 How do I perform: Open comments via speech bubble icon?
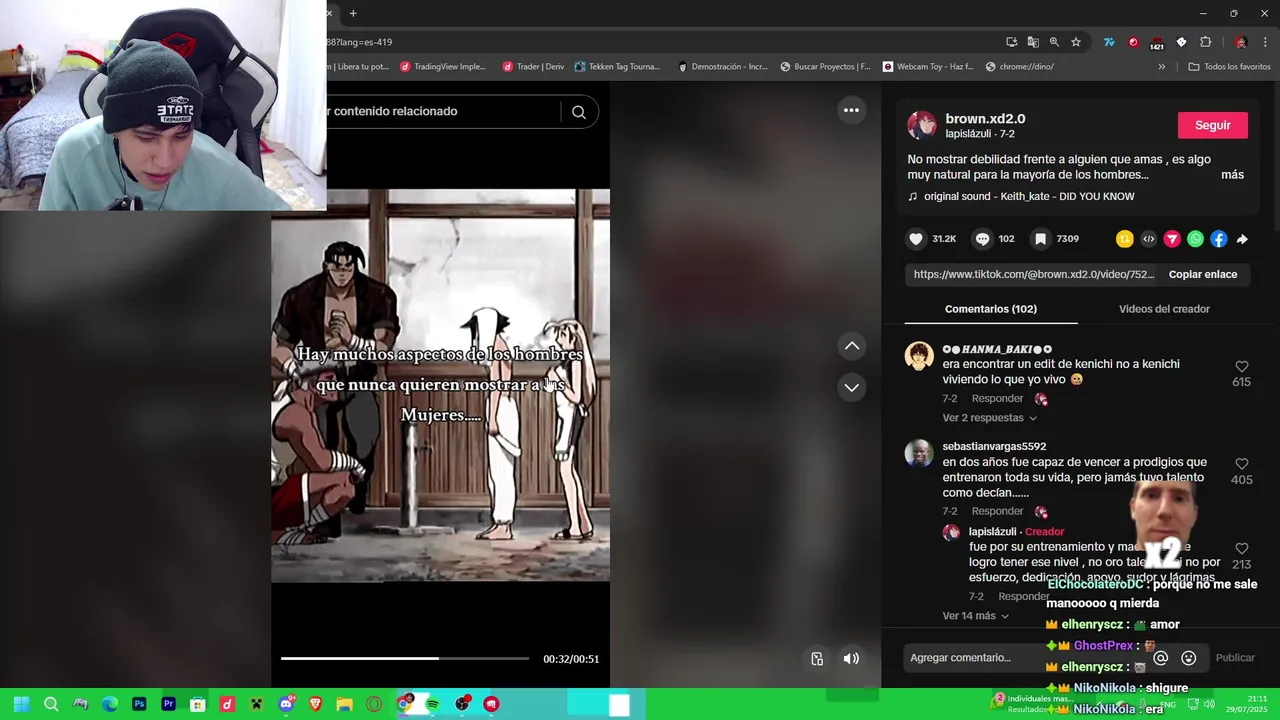(x=983, y=239)
